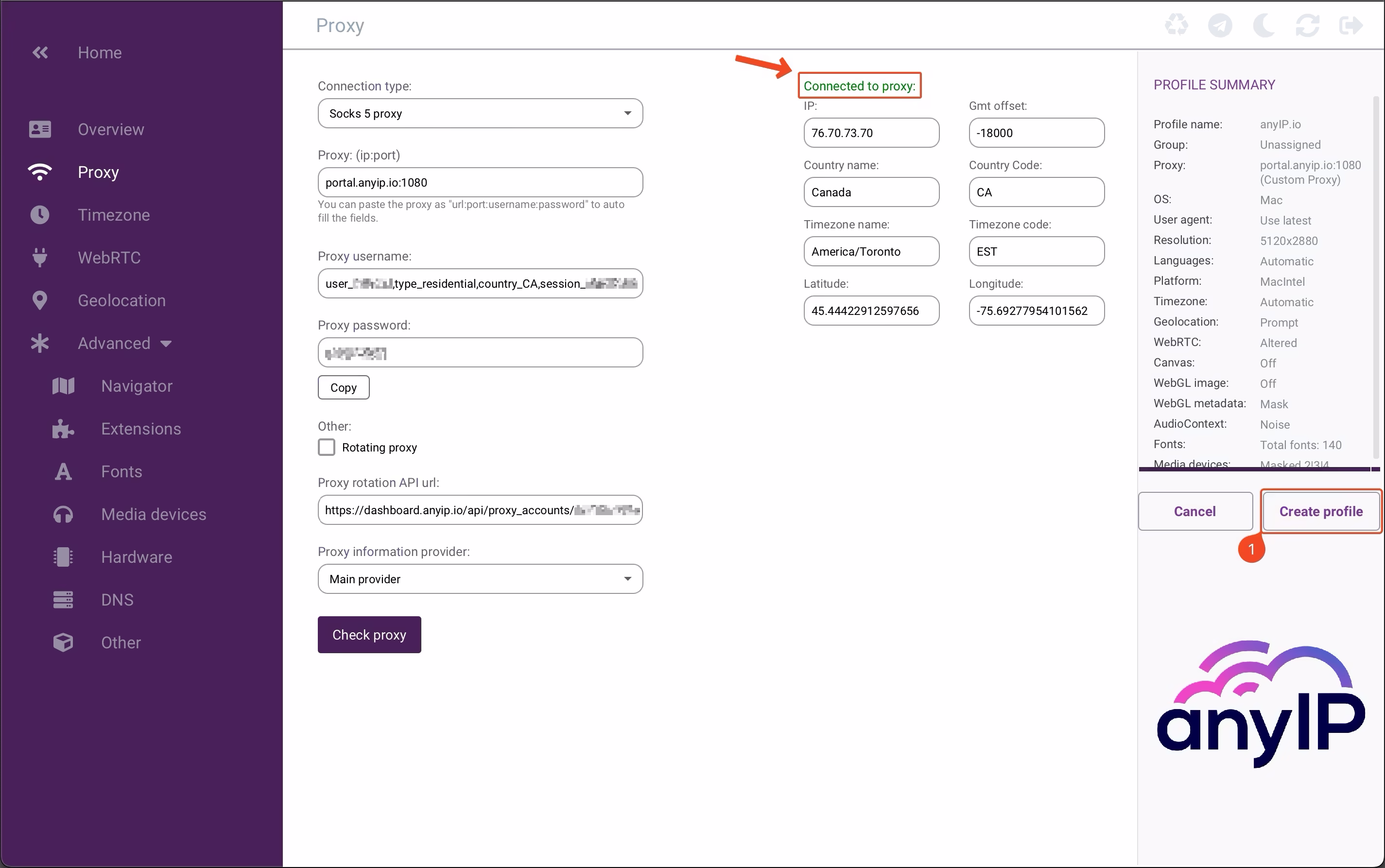The image size is (1385, 868).
Task: Open Timezone settings via the clock icon
Action: click(x=39, y=215)
